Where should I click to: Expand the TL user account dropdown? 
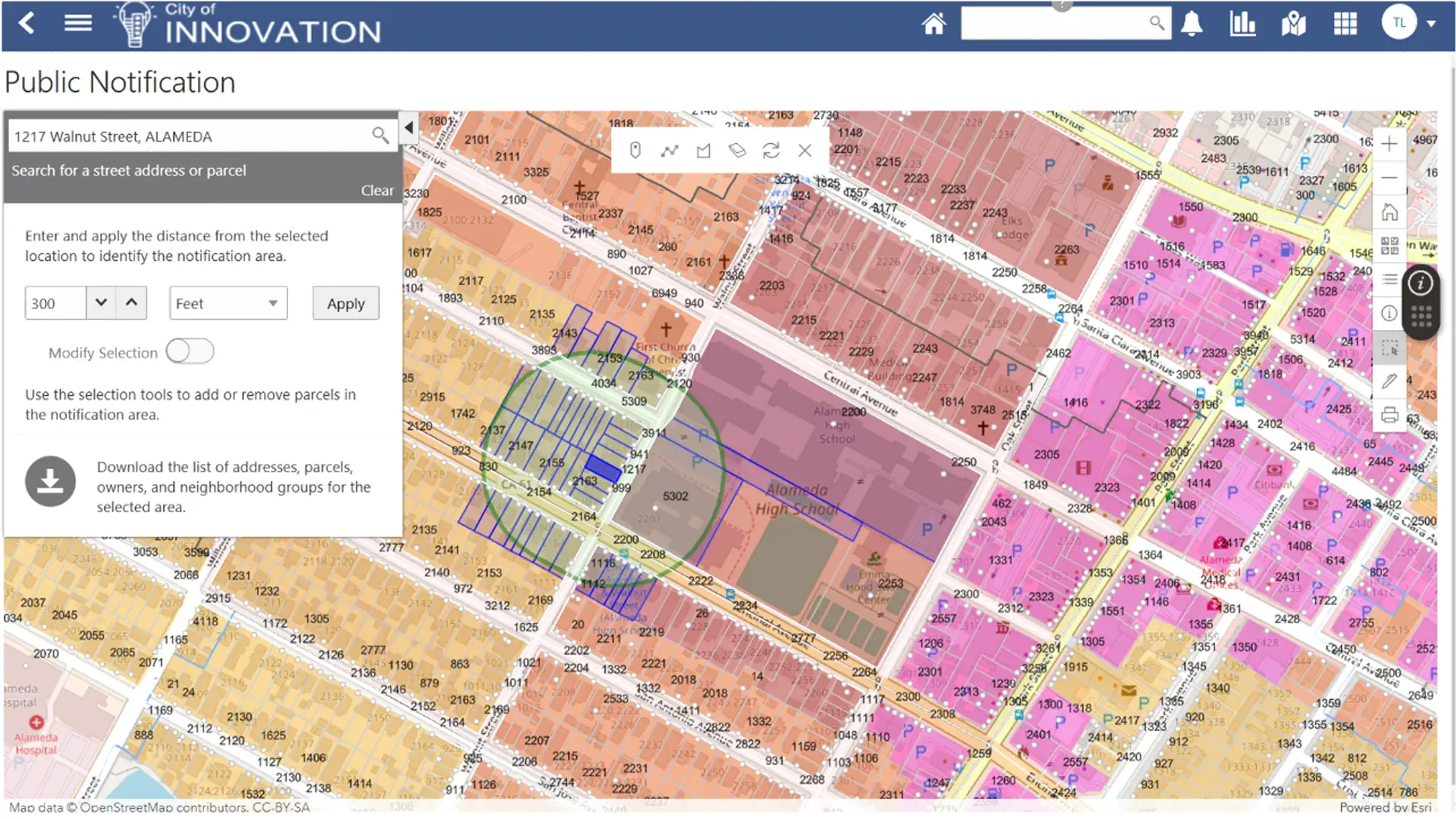[1430, 24]
